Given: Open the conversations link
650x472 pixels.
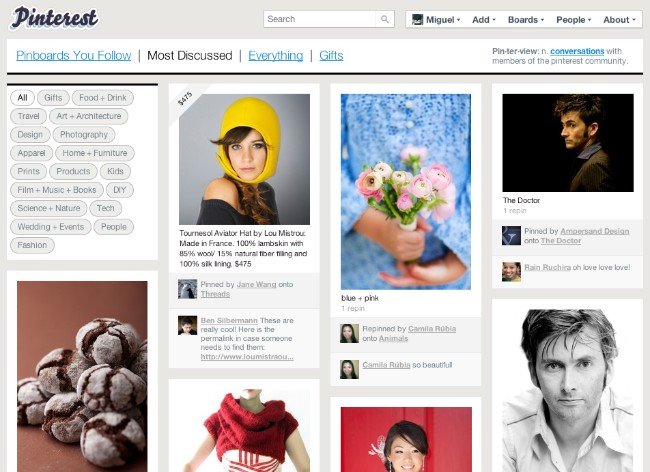Looking at the screenshot, I should pyautogui.click(x=577, y=50).
